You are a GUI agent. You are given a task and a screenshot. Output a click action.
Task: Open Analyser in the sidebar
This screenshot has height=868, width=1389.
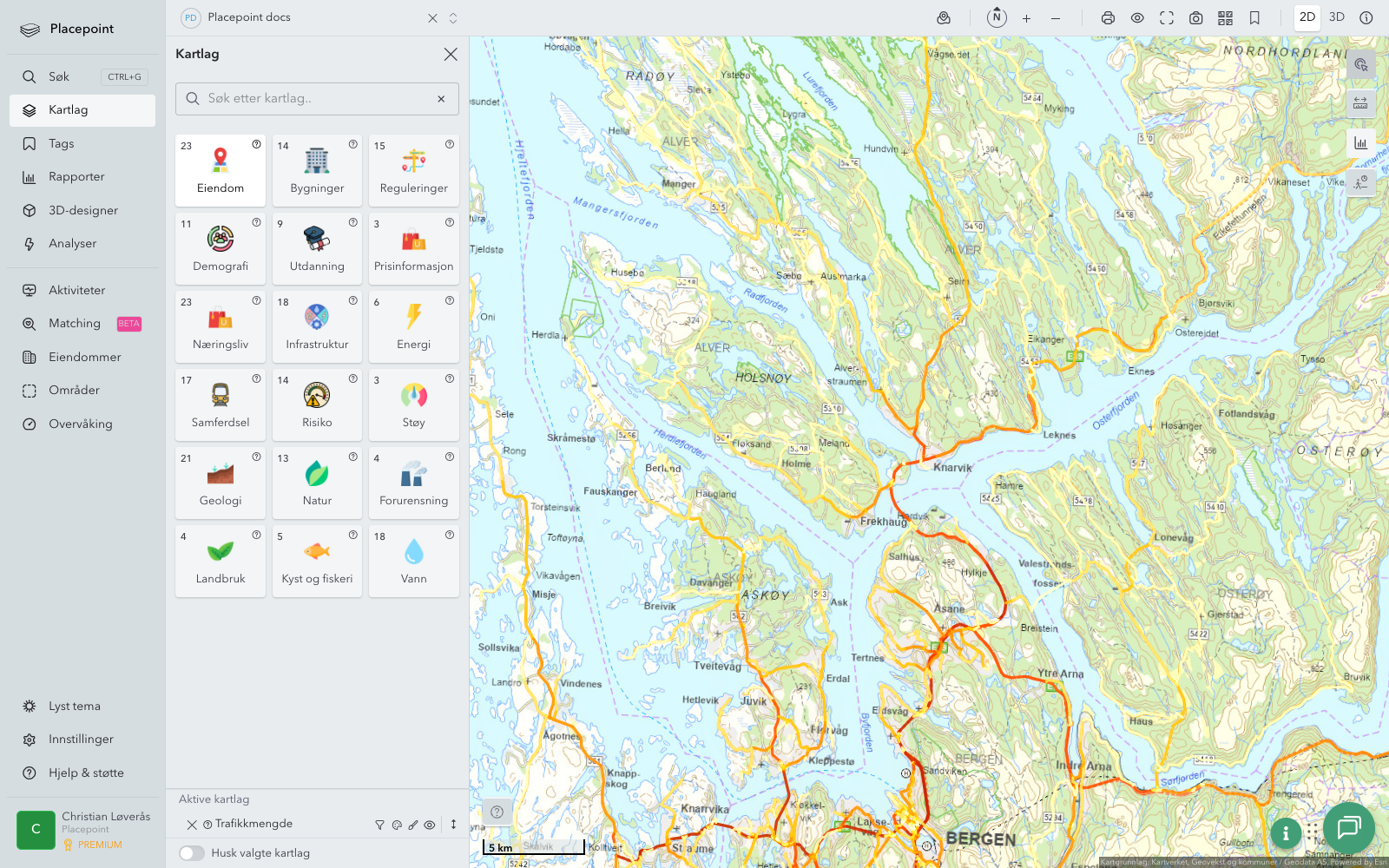(x=83, y=244)
